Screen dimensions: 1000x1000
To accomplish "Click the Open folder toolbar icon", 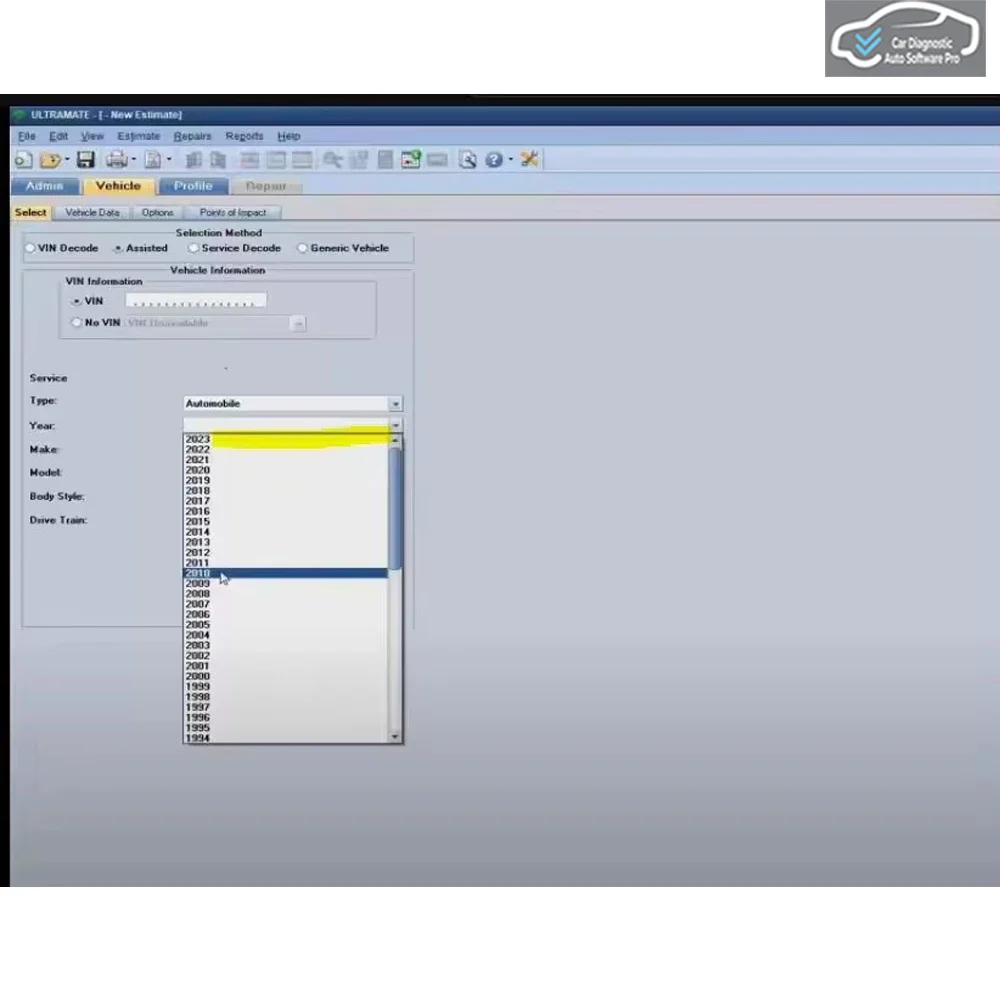I will click(x=50, y=159).
